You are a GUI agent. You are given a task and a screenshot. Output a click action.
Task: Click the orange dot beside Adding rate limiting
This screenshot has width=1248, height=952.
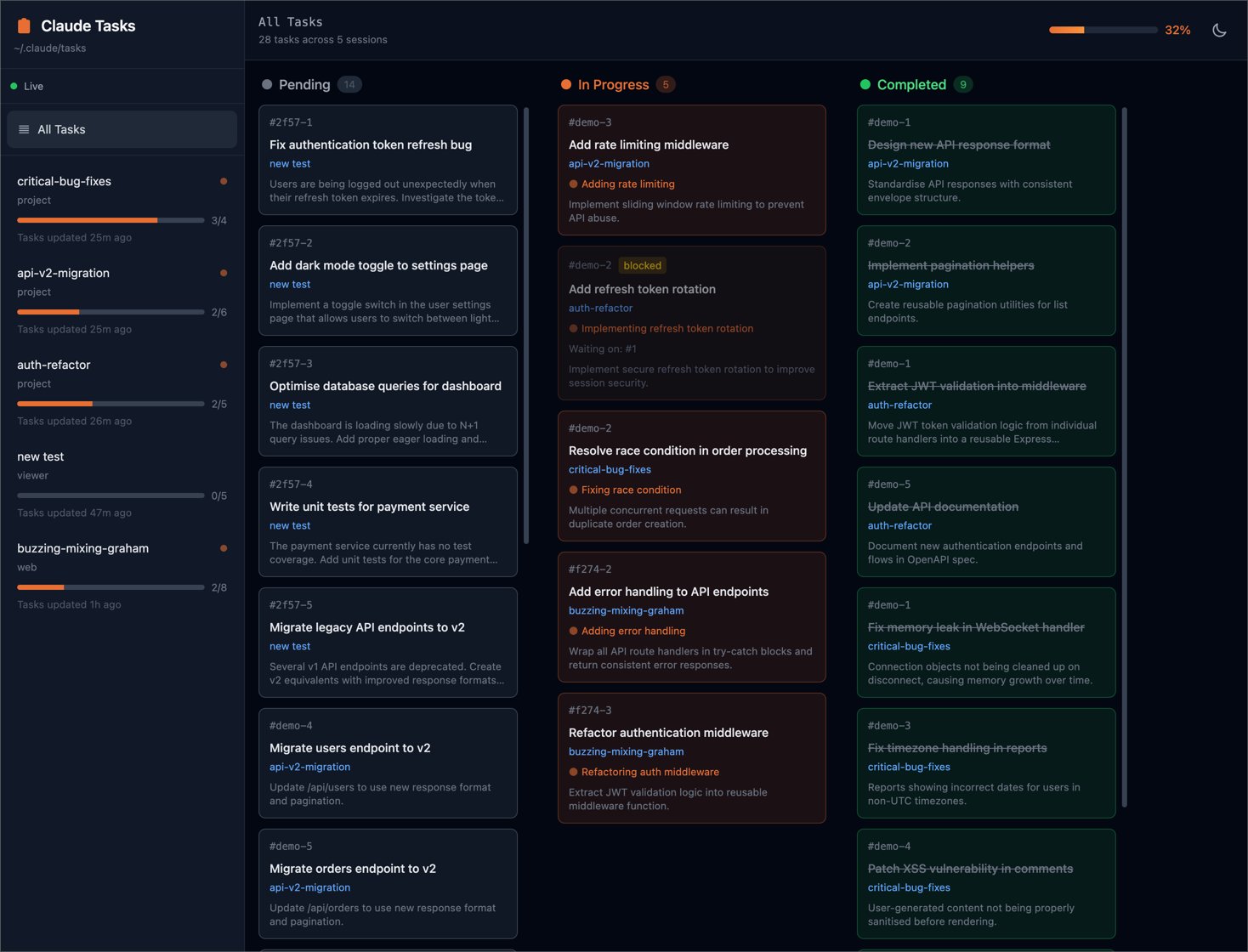(x=573, y=184)
